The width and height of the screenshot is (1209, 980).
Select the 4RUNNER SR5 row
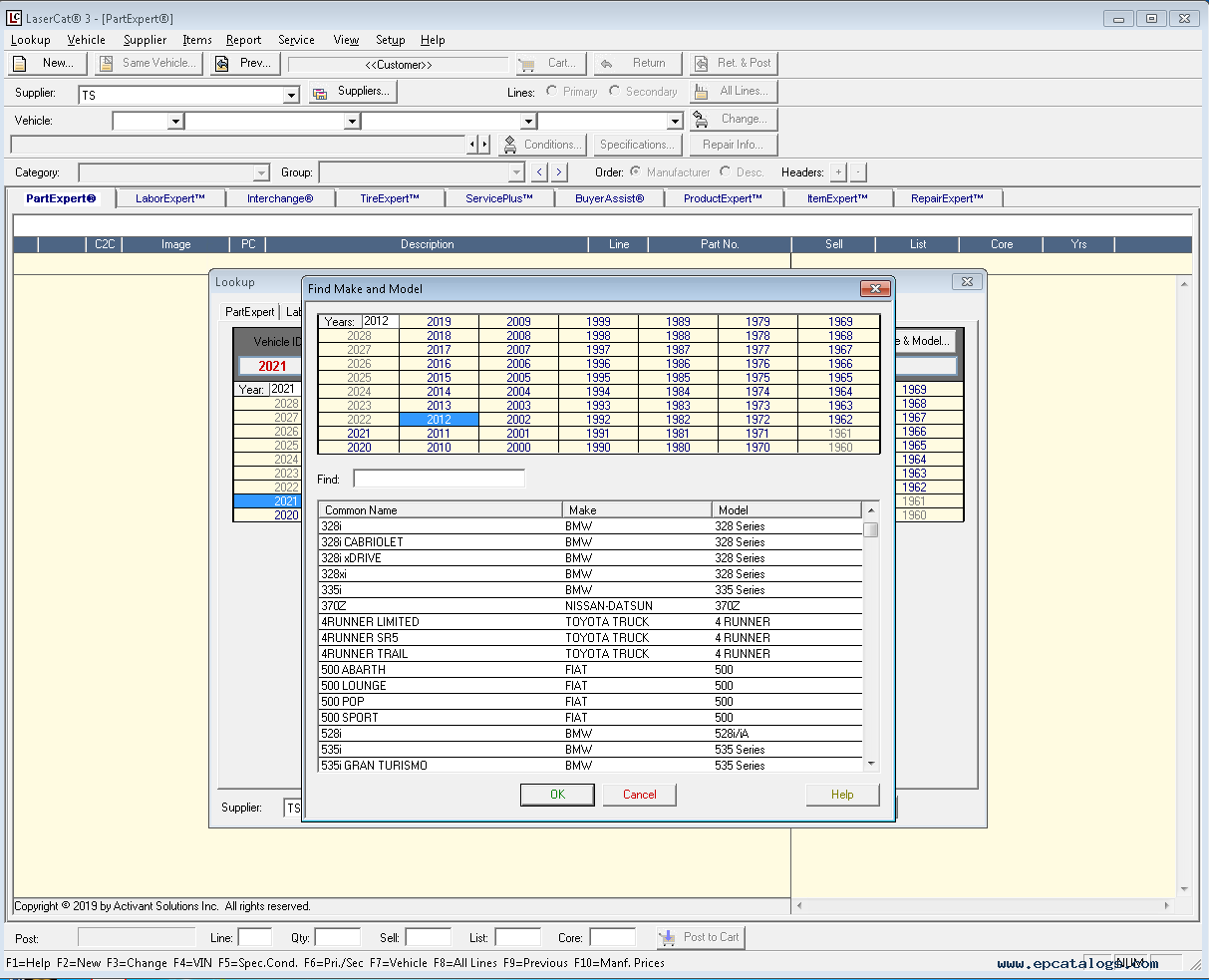[x=590, y=638]
